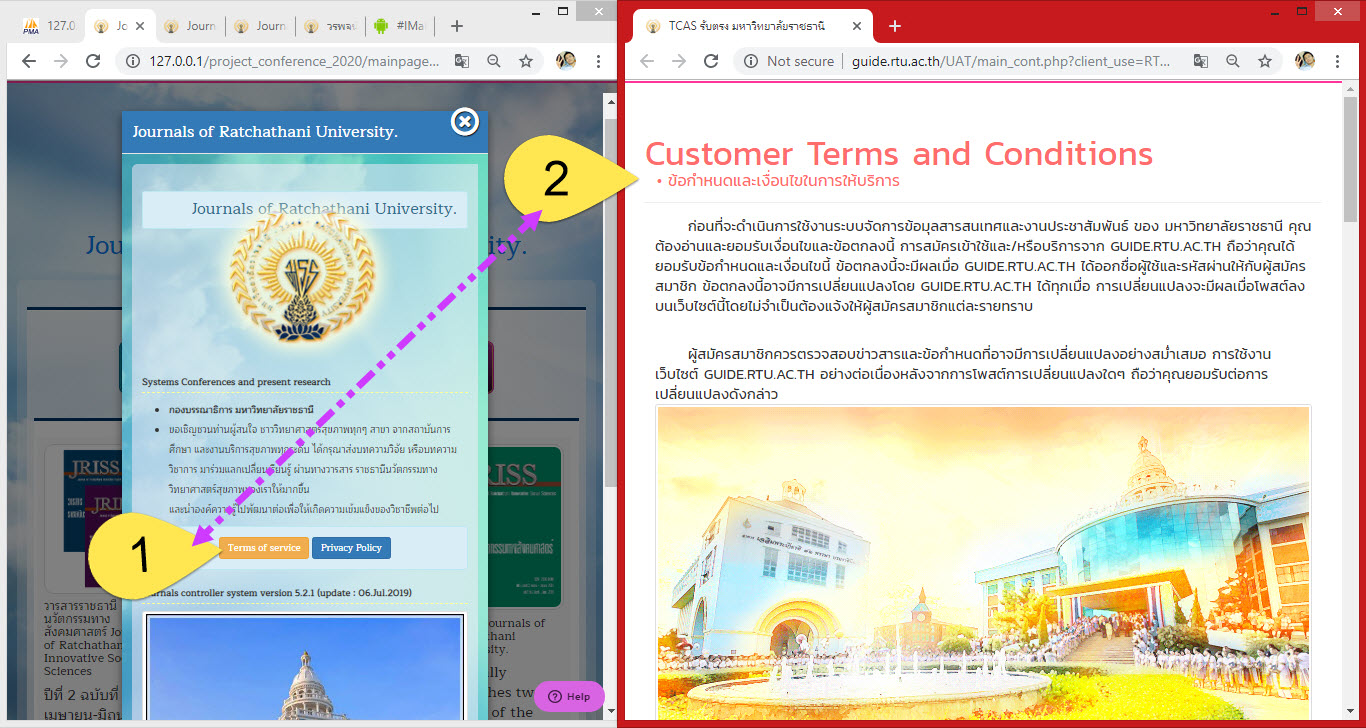Screen dimensions: 1366x728
Task: Open profile avatar in left browser window
Action: click(x=566, y=61)
